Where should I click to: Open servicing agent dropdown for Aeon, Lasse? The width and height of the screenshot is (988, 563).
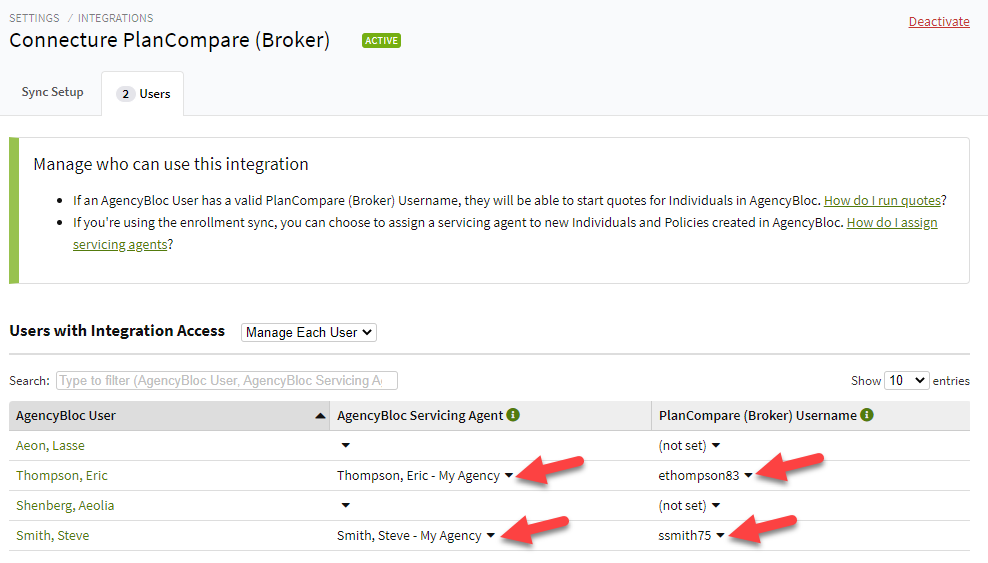345,445
